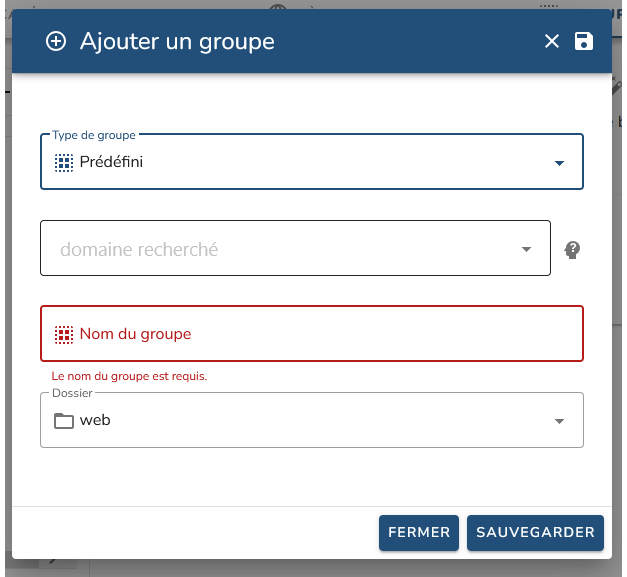This screenshot has height=577, width=627.
Task: Click into the Nom du groupe text field
Action: tap(320, 334)
